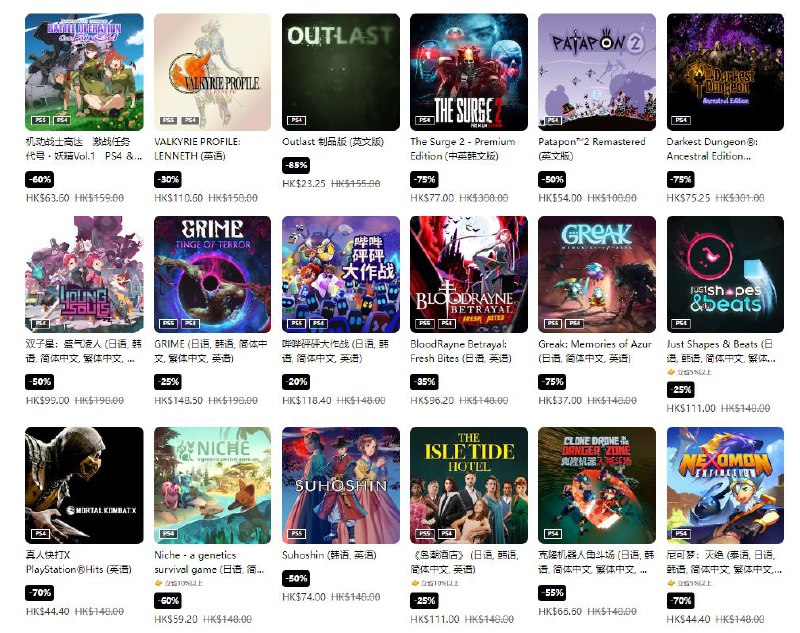The height and width of the screenshot is (633, 800).
Task: Click the Greak: Memories of Azur cover
Action: [597, 274]
